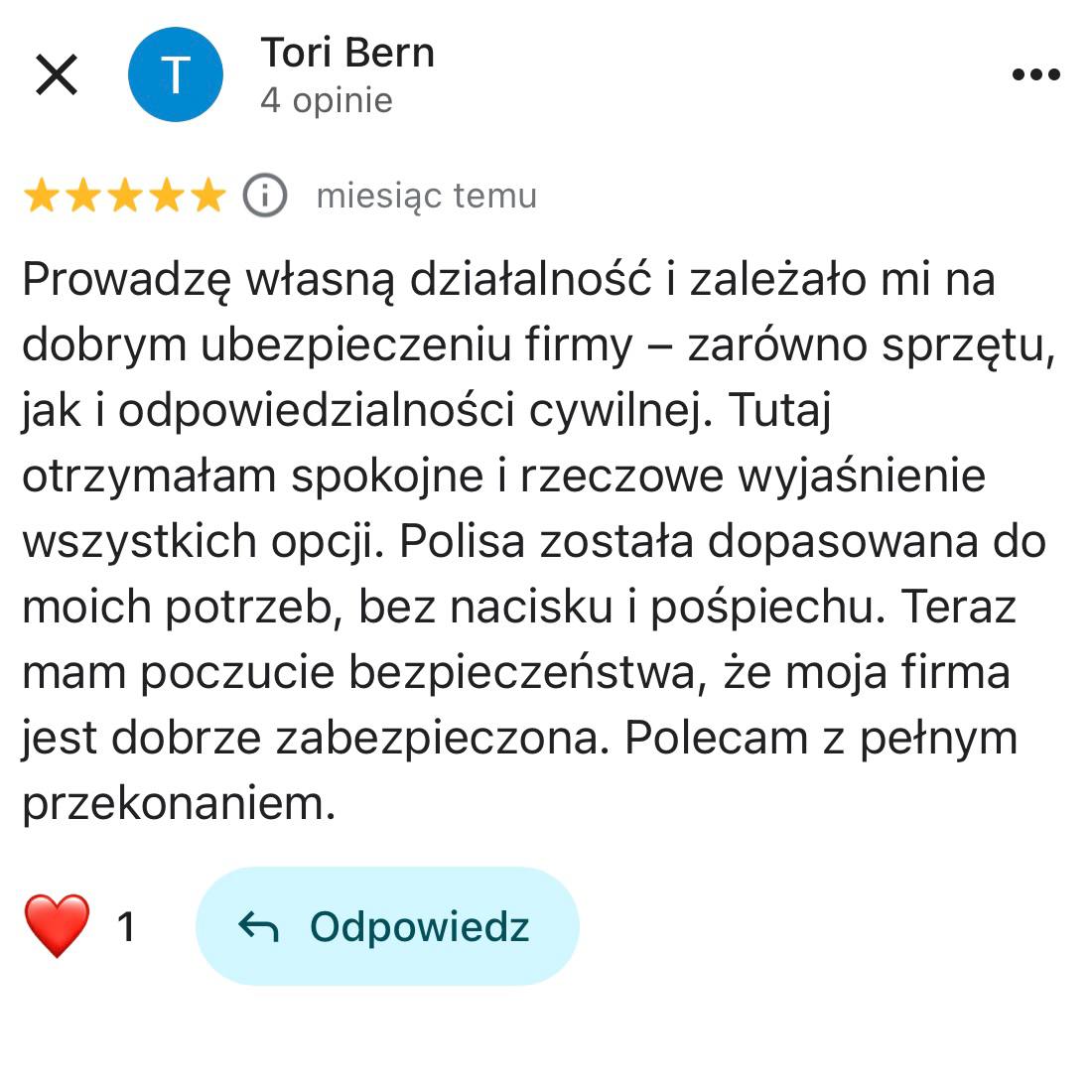
Task: Open the three-dot review options menu
Action: click(x=1036, y=72)
